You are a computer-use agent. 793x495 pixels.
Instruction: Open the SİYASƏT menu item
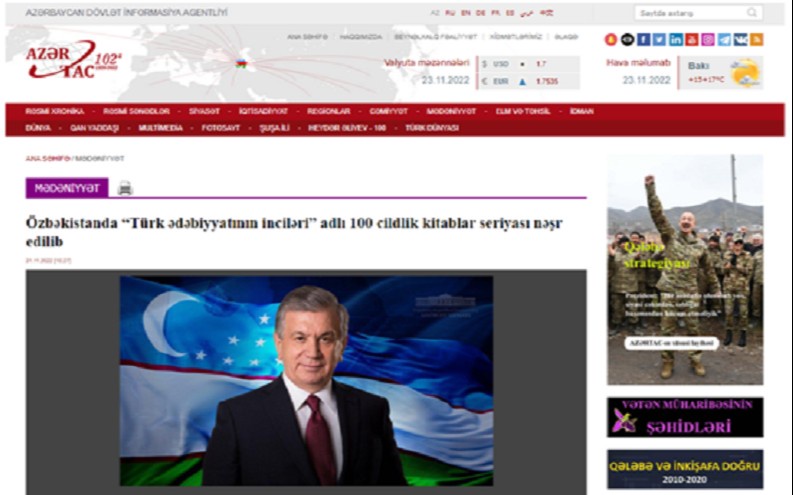click(204, 111)
